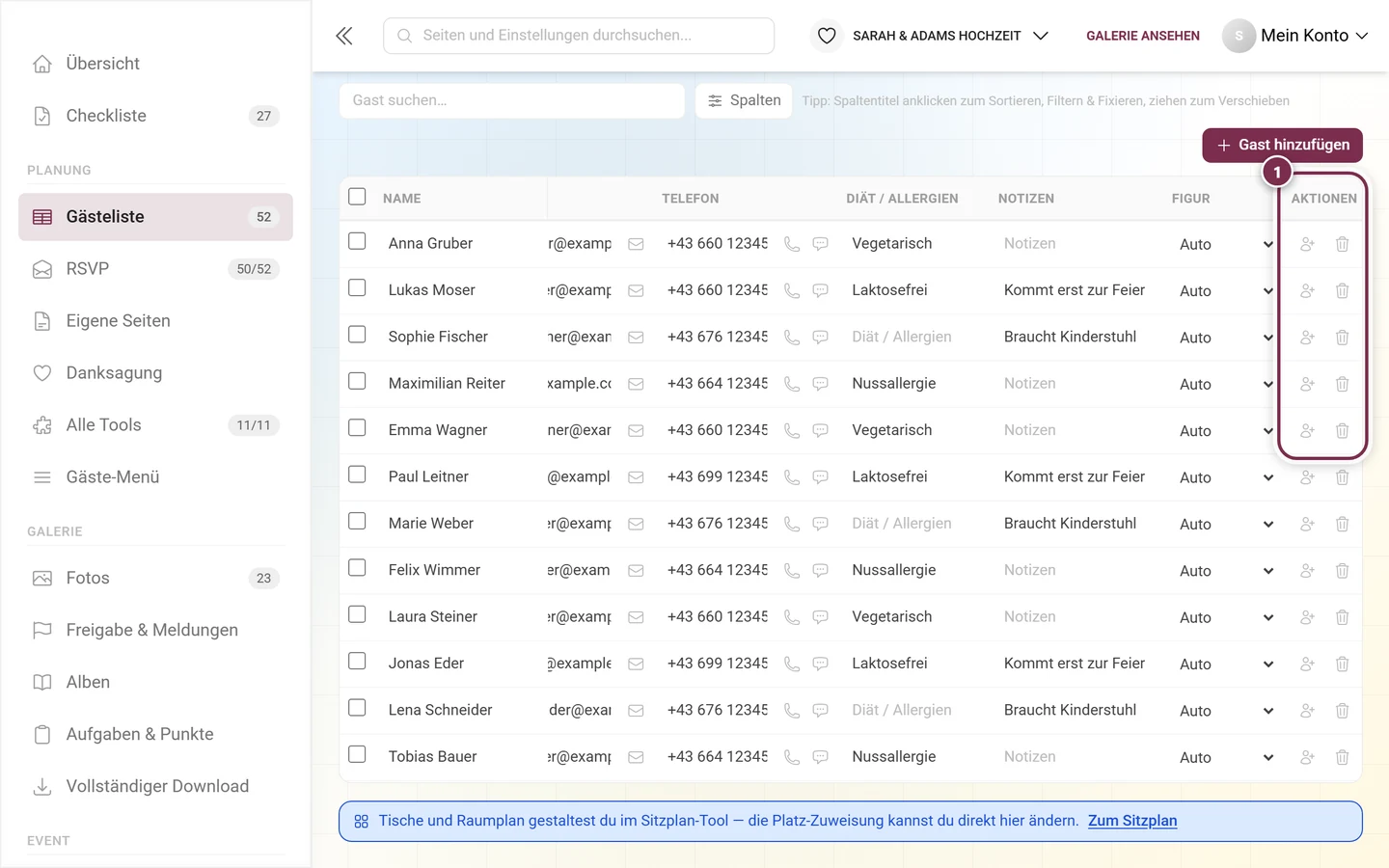Delete guest Anna Gruber via trash icon
Image resolution: width=1389 pixels, height=868 pixels.
pyautogui.click(x=1342, y=244)
